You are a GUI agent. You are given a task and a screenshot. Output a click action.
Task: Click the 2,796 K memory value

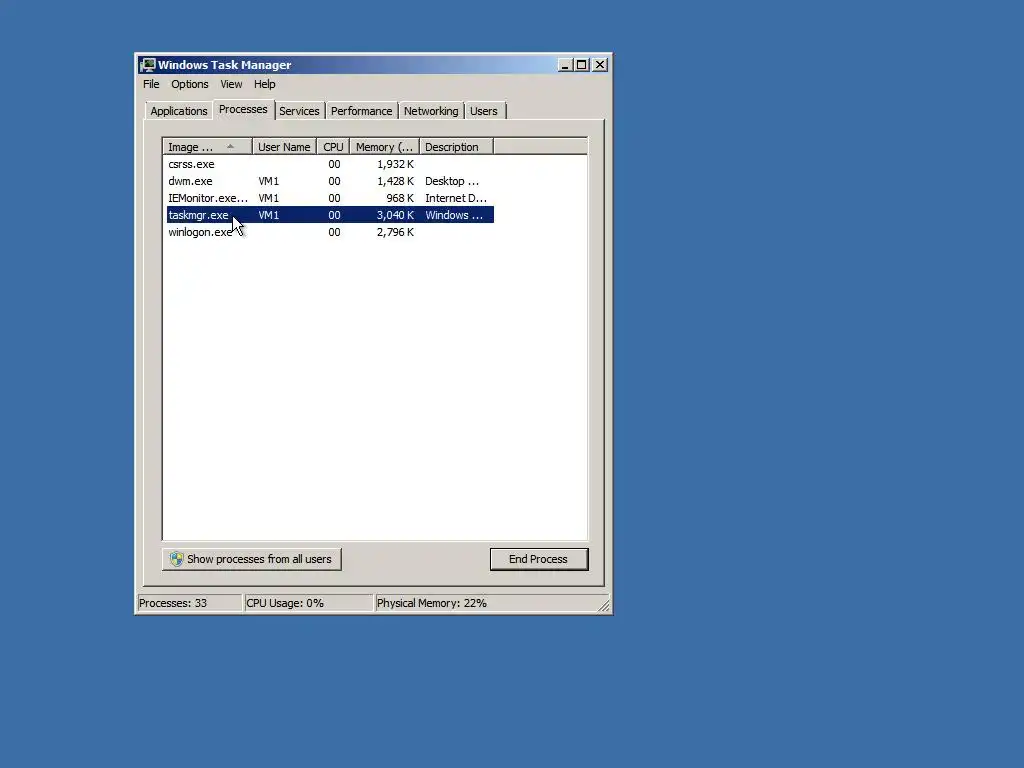coord(395,232)
